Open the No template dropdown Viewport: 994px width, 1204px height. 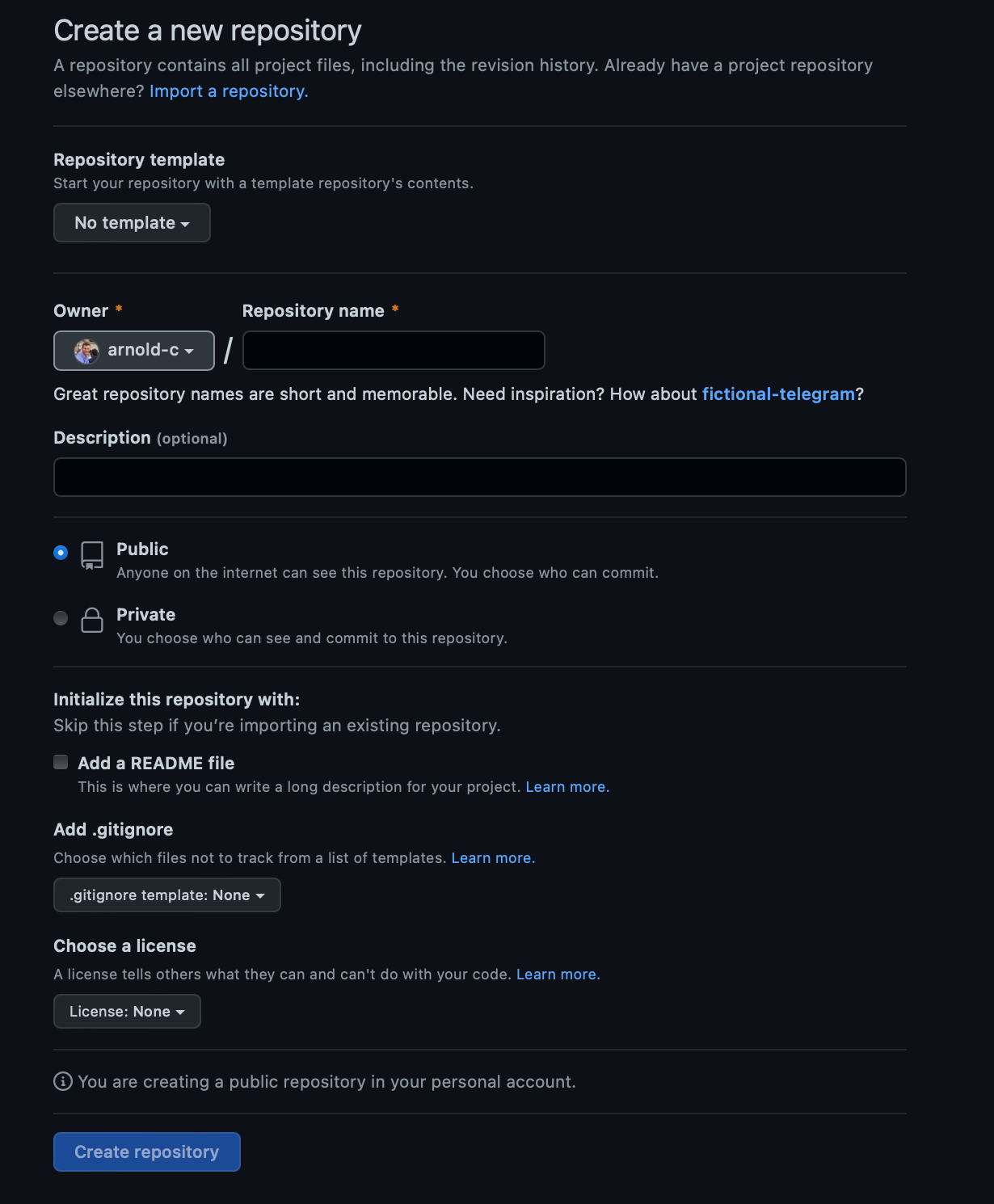coord(132,223)
